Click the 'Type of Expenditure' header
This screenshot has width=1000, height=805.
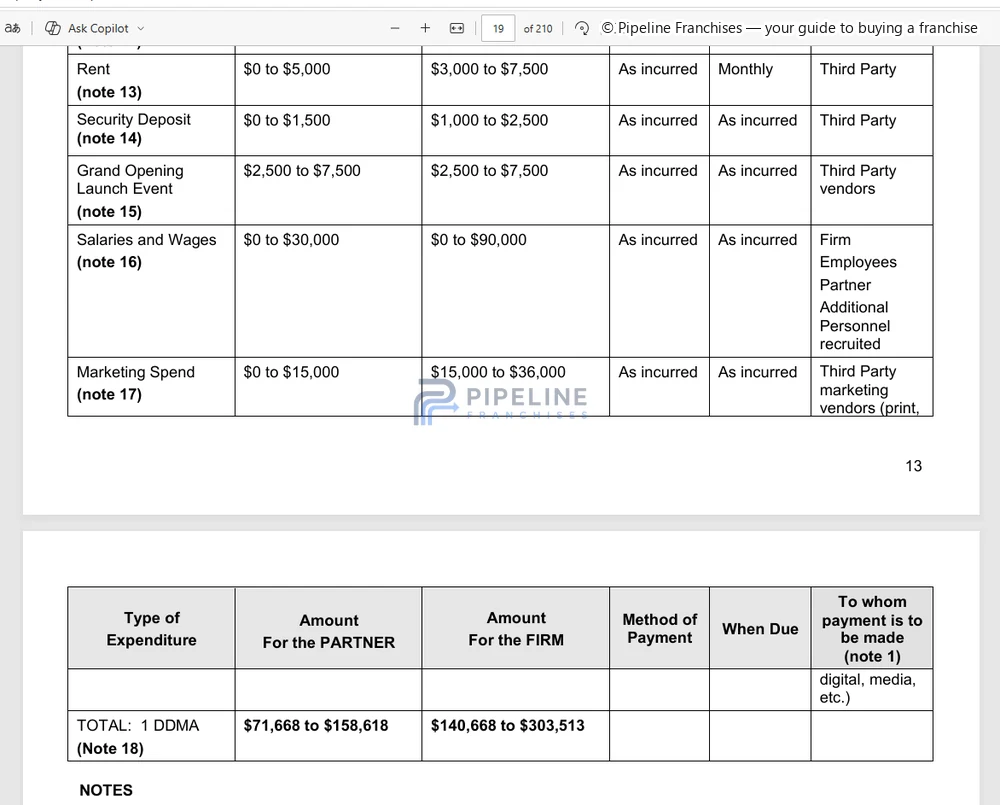(151, 629)
